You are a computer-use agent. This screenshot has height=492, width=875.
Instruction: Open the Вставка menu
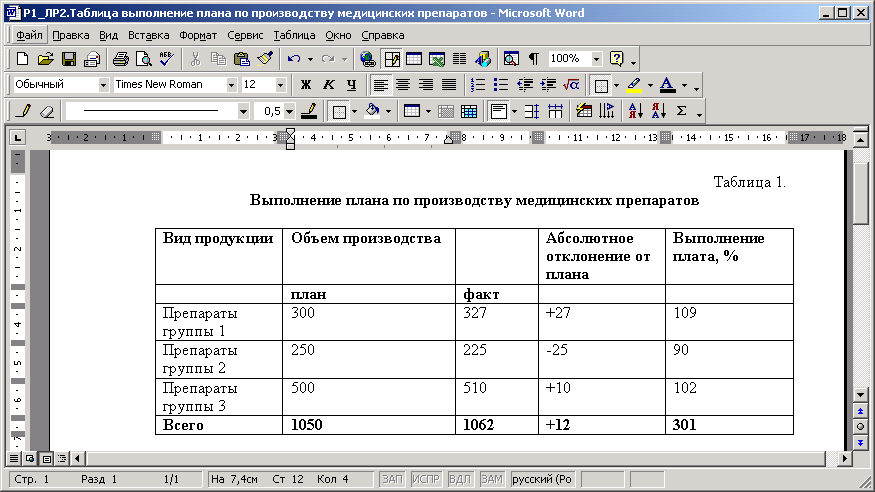tap(148, 35)
